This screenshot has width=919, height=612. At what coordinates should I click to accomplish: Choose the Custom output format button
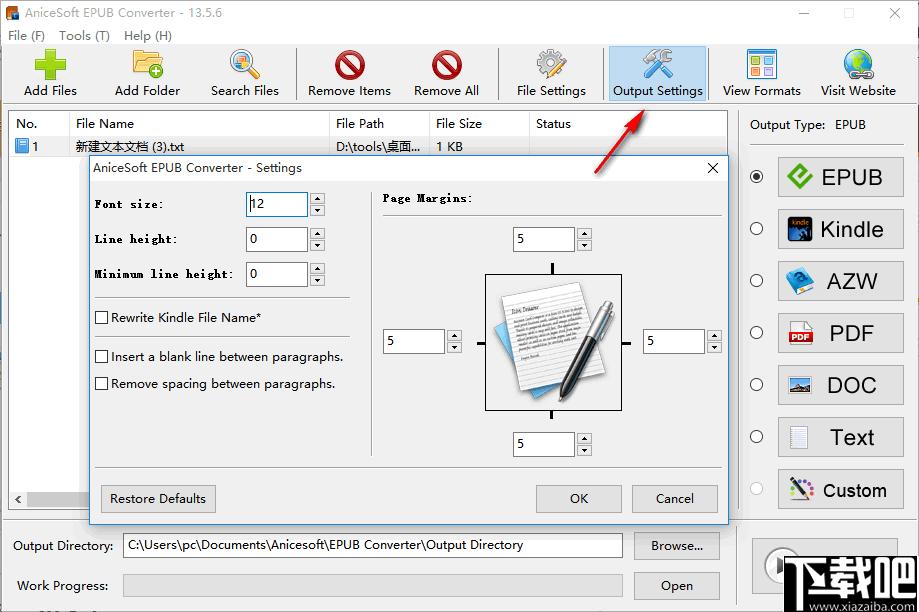(x=840, y=489)
